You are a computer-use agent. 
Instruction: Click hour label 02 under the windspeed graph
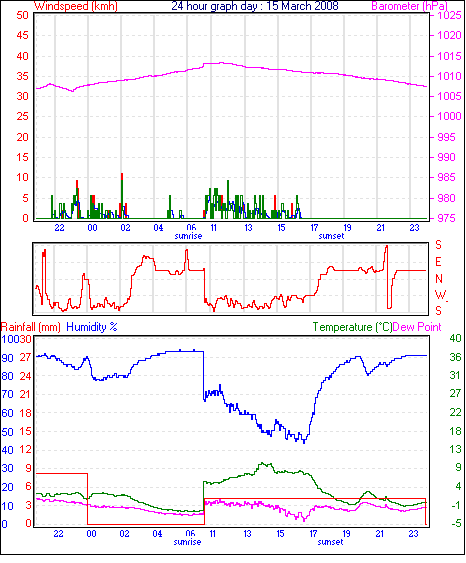click(x=125, y=228)
